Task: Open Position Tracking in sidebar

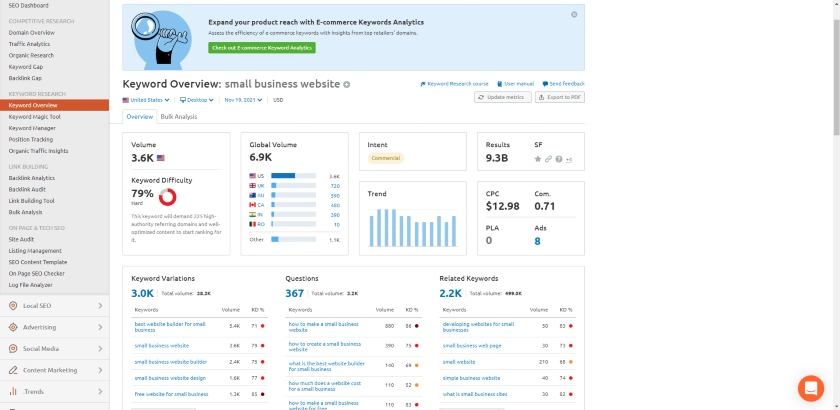Action: [x=31, y=139]
